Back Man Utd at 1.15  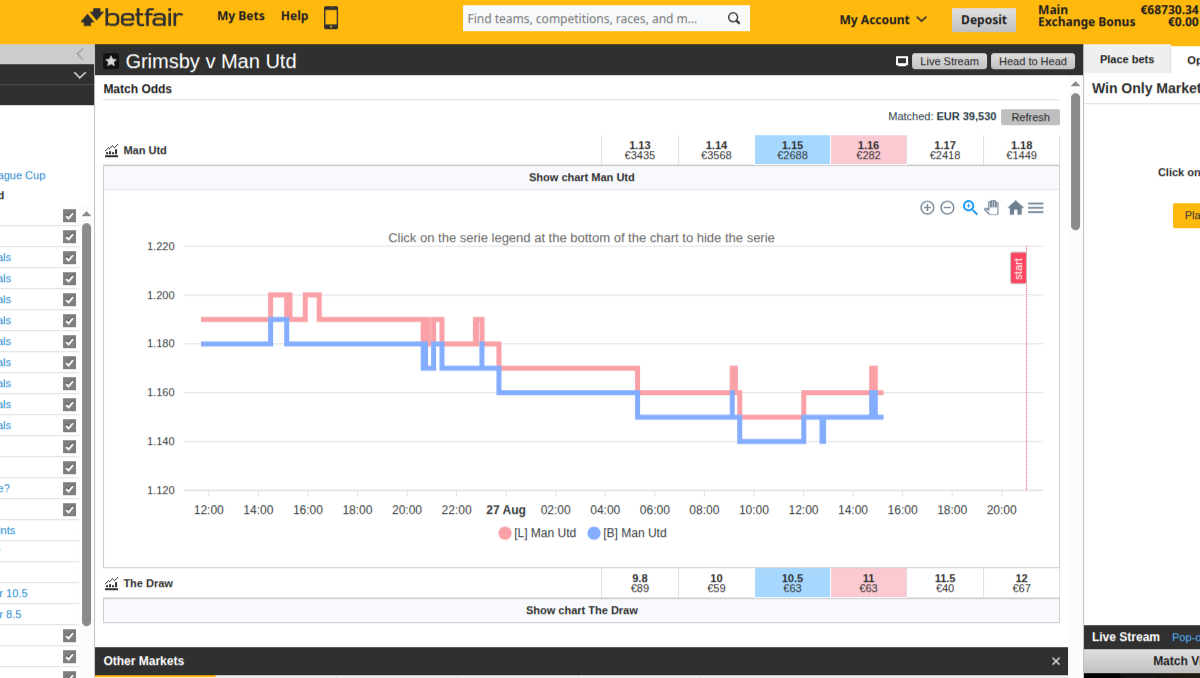click(x=792, y=150)
